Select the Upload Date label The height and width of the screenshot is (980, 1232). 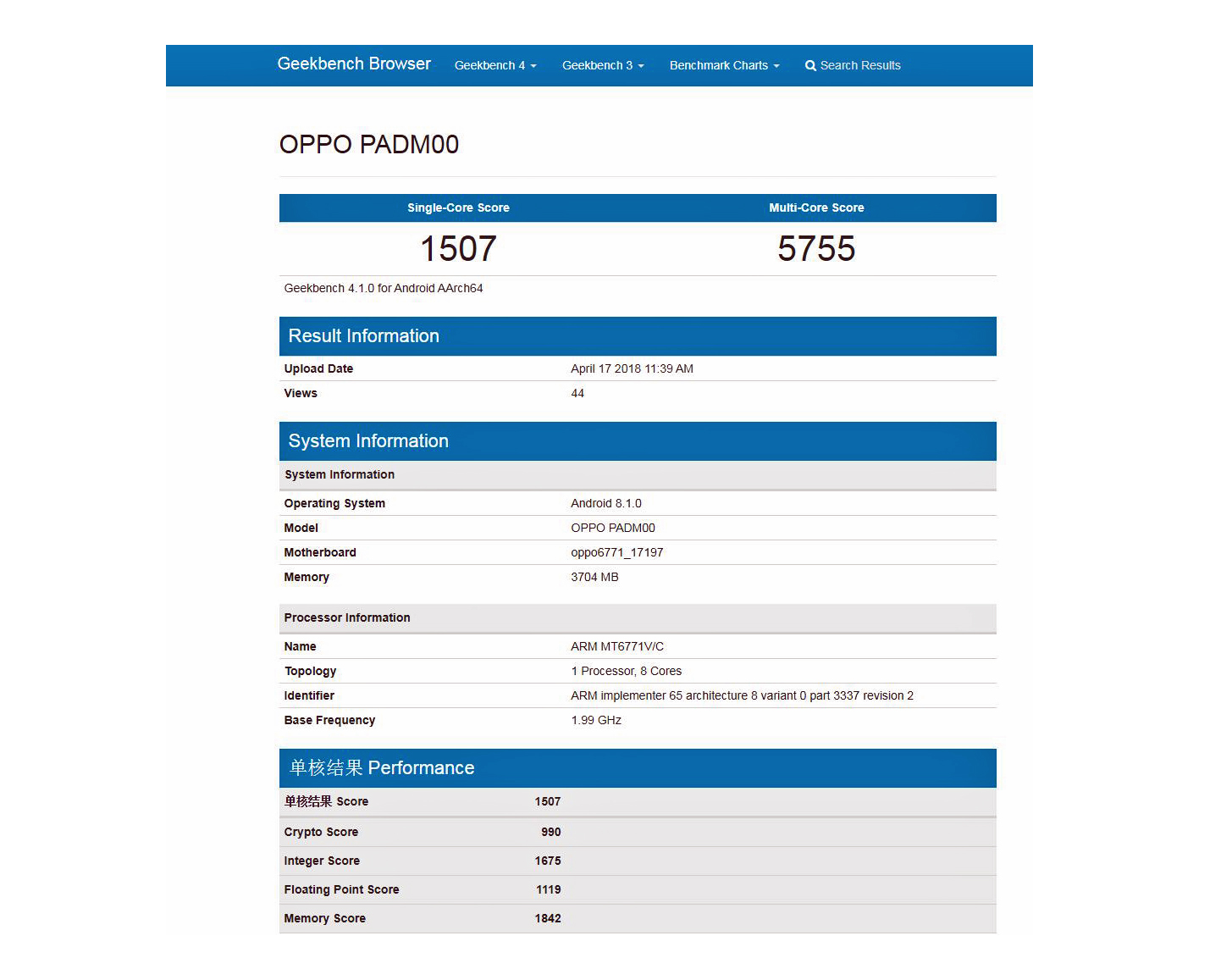[318, 369]
